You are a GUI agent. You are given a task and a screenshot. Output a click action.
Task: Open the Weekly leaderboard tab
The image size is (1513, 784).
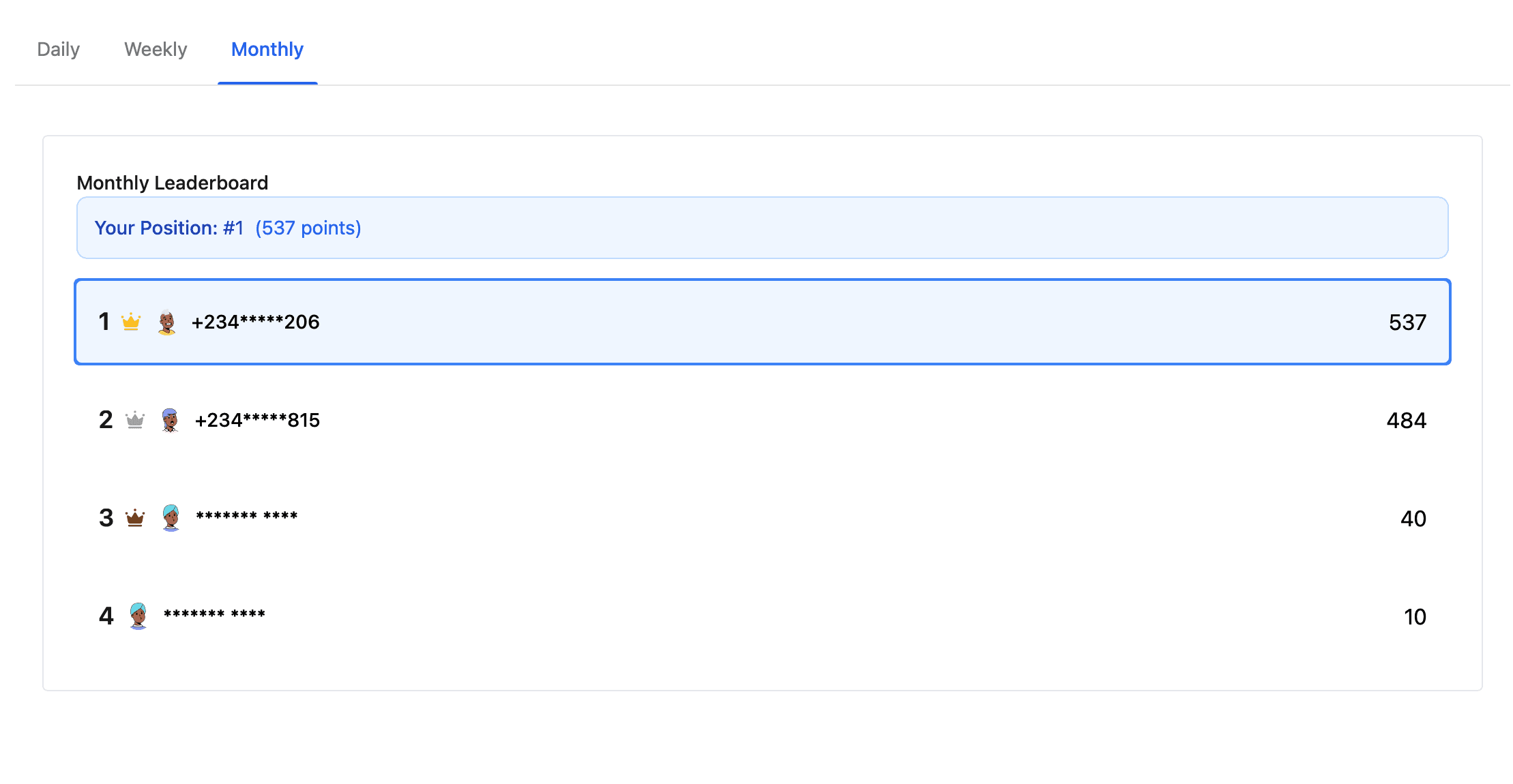[156, 50]
